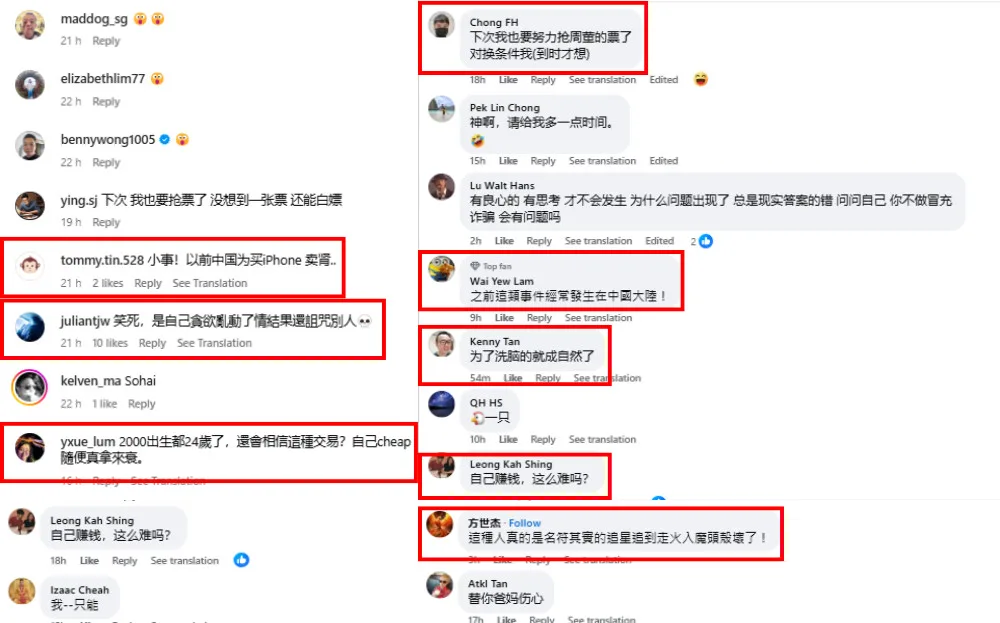Like Pek Lin Chong's comment
Screen dimensions: 1000x623
point(508,161)
